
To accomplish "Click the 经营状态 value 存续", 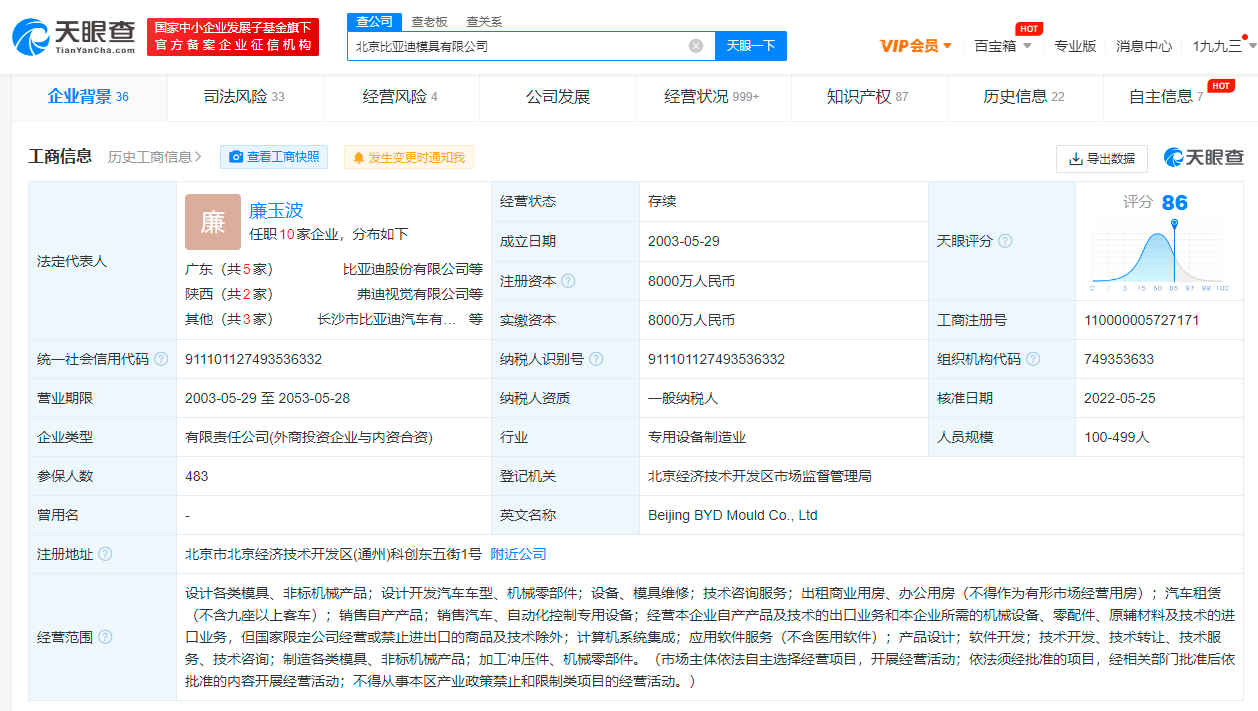I will point(662,201).
